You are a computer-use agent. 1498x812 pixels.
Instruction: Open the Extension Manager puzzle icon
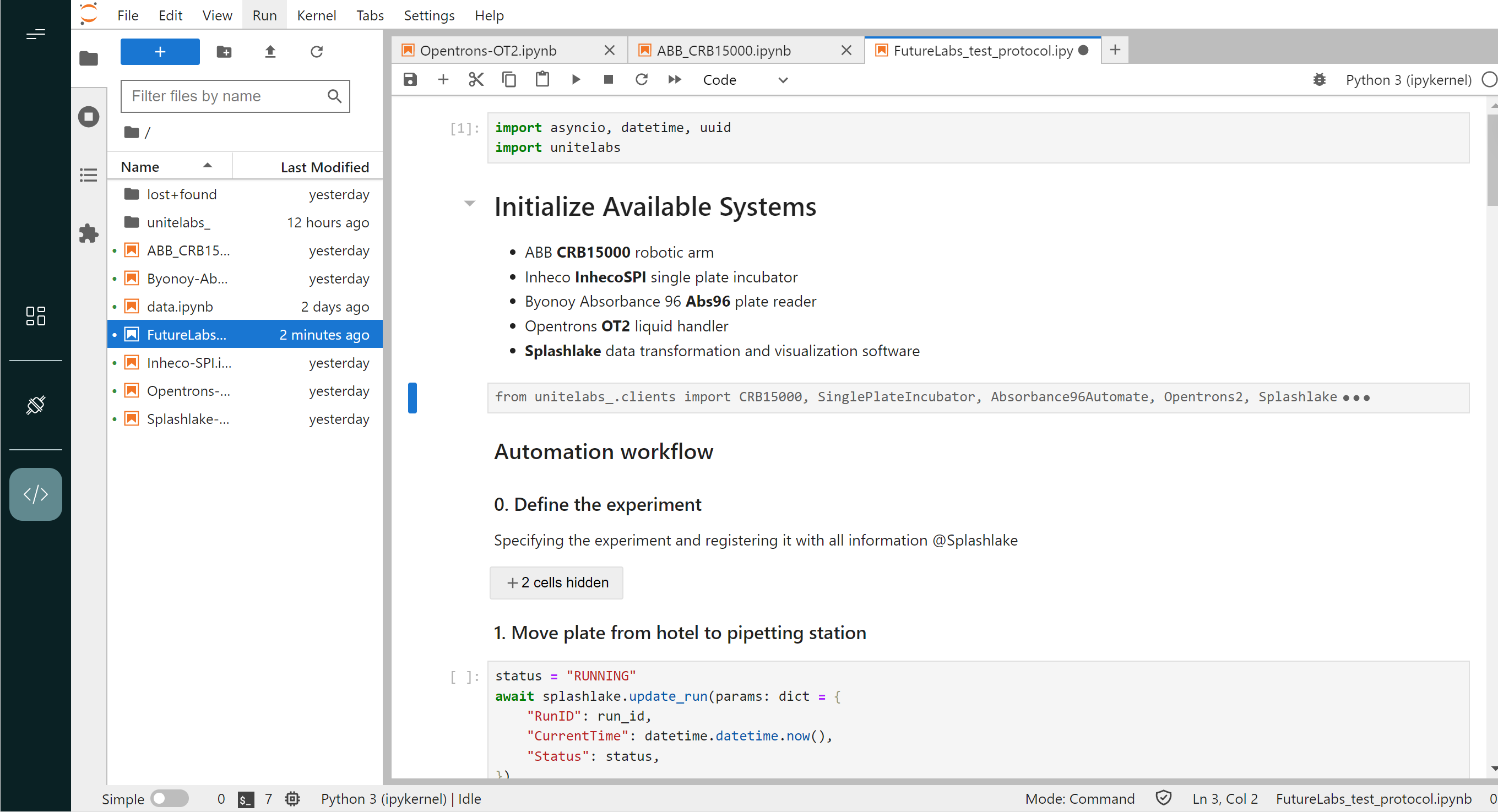click(x=88, y=233)
